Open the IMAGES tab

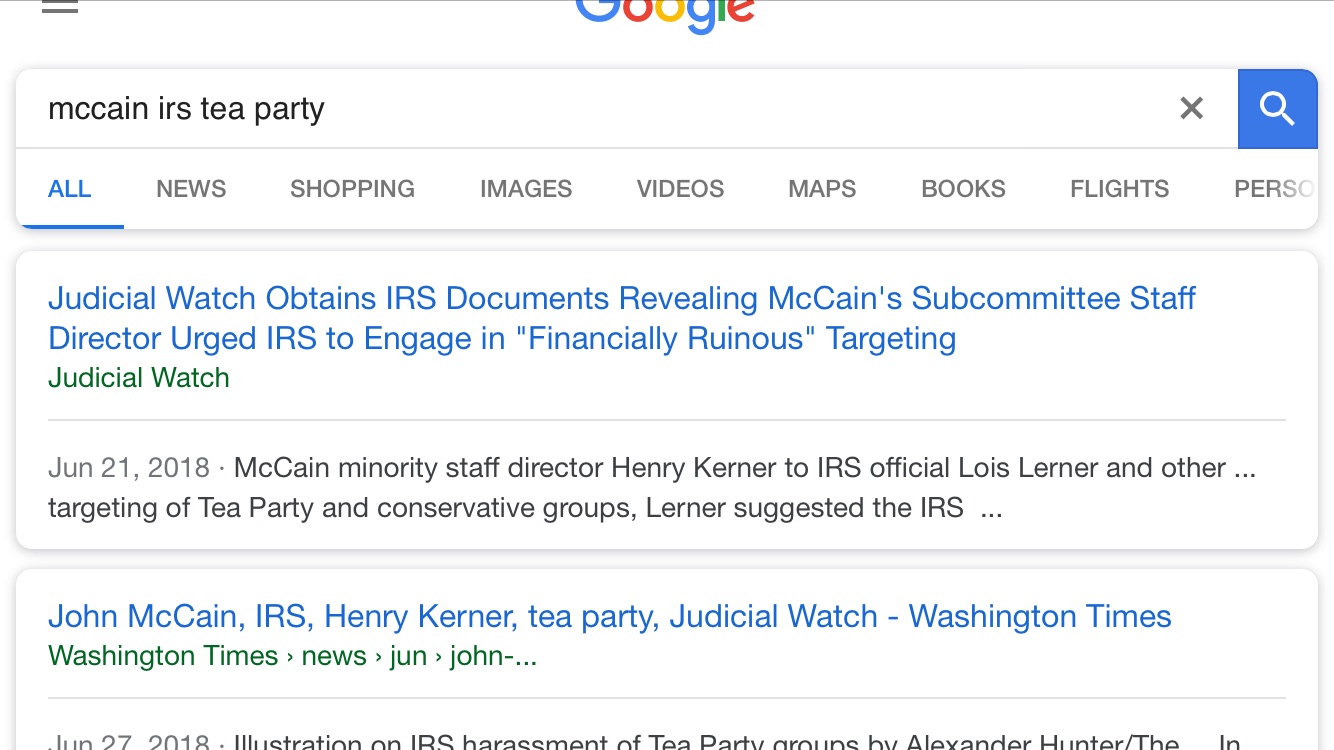(526, 189)
